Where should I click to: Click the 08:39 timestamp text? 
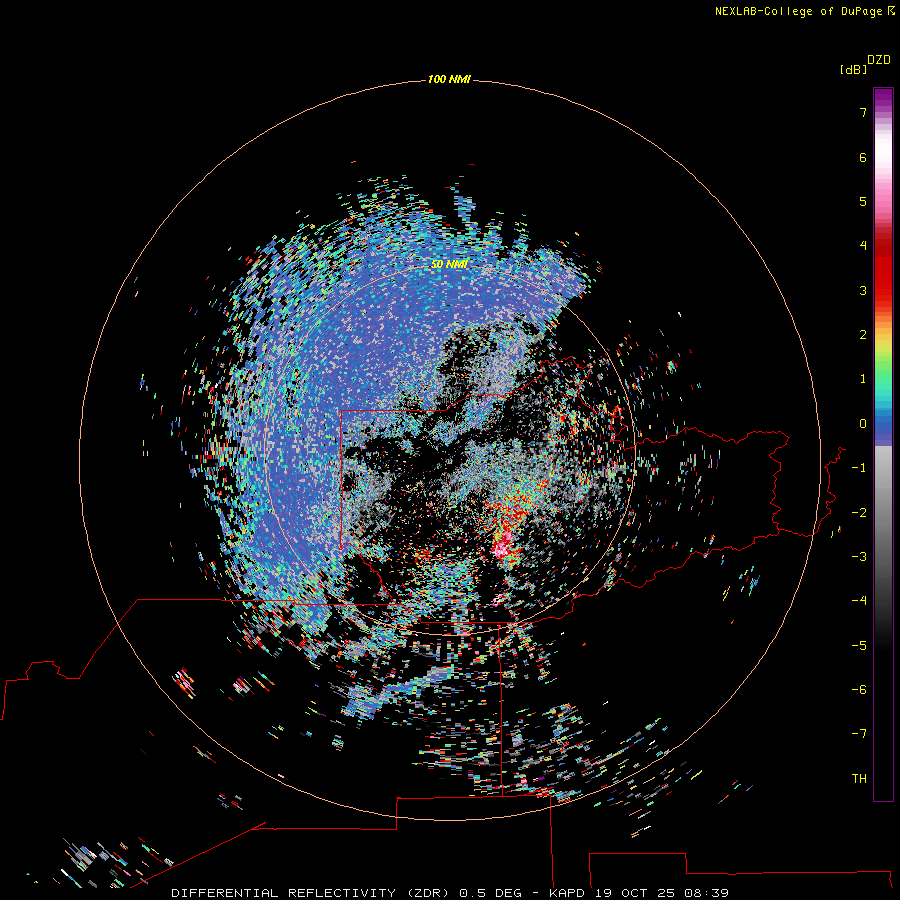pyautogui.click(x=707, y=893)
